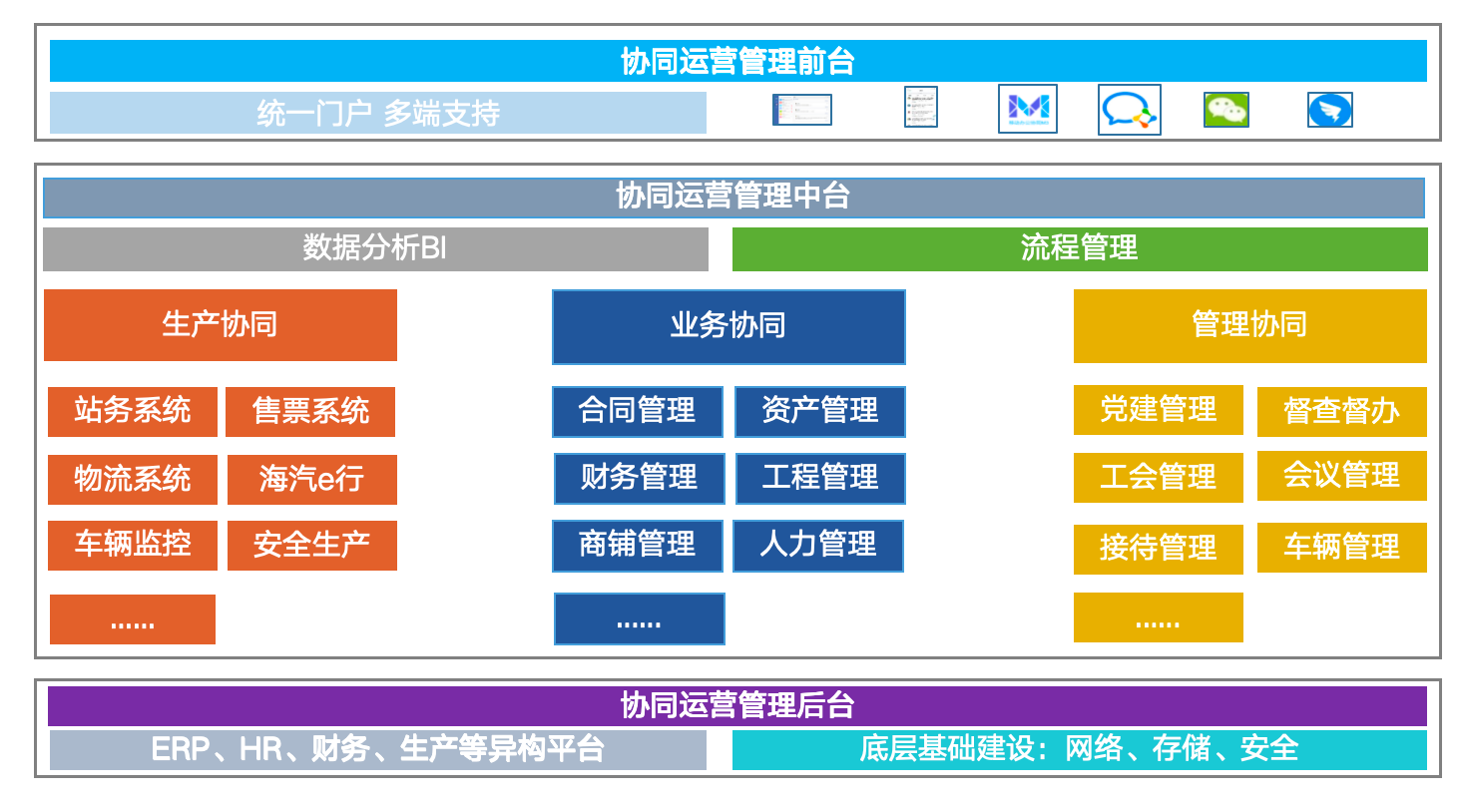Click the 统一门户 多端支持 bar
The image size is (1459, 812).
[x=378, y=113]
